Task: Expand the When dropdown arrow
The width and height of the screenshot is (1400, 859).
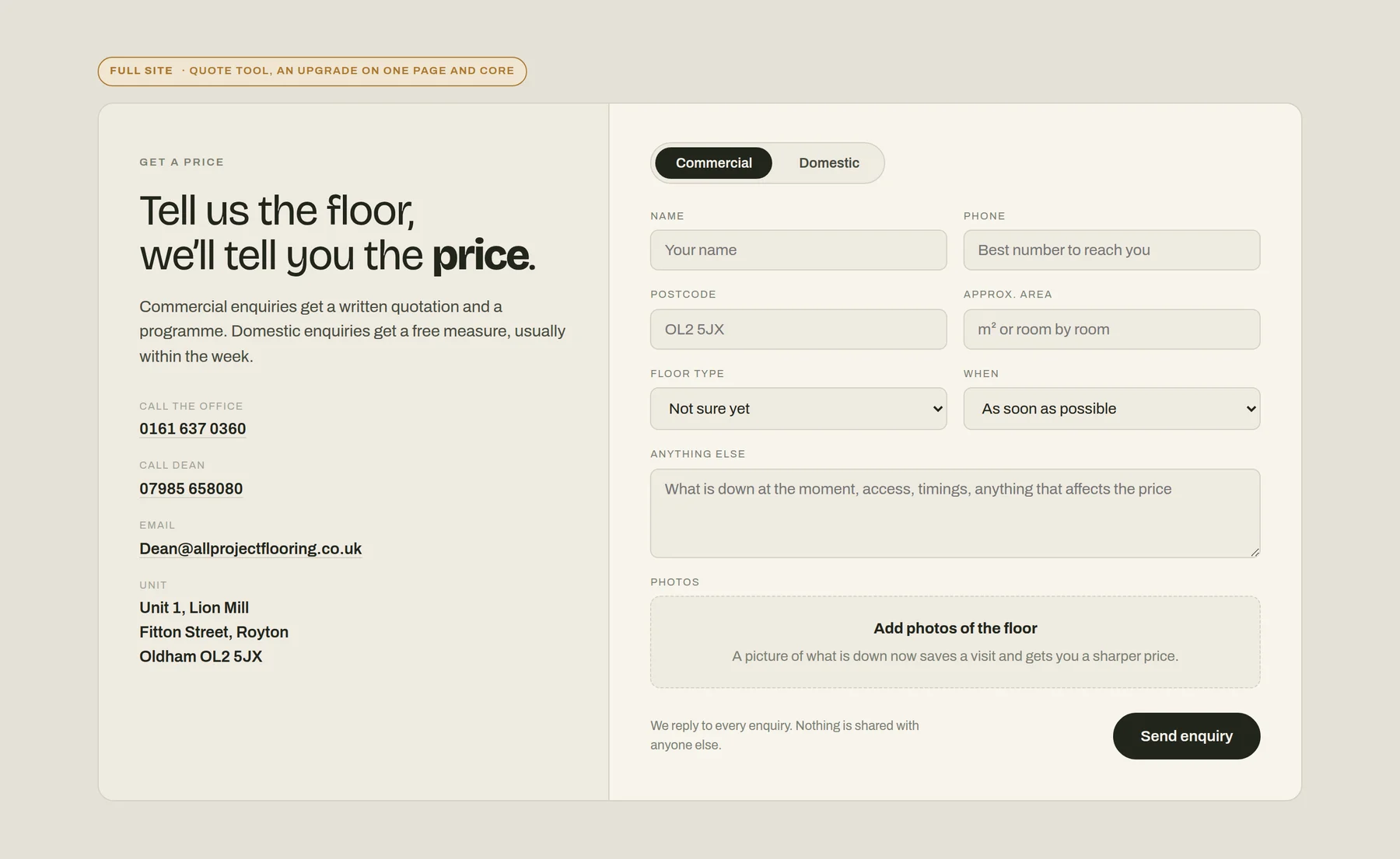Action: [x=1251, y=409]
